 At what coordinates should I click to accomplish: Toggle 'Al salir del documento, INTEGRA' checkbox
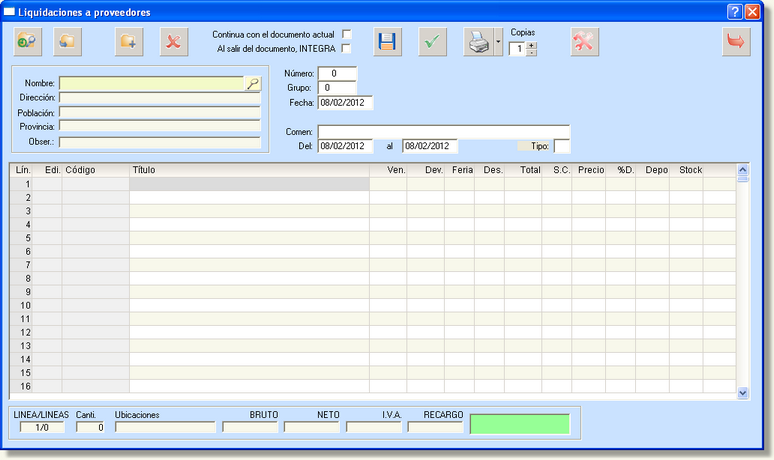click(347, 48)
